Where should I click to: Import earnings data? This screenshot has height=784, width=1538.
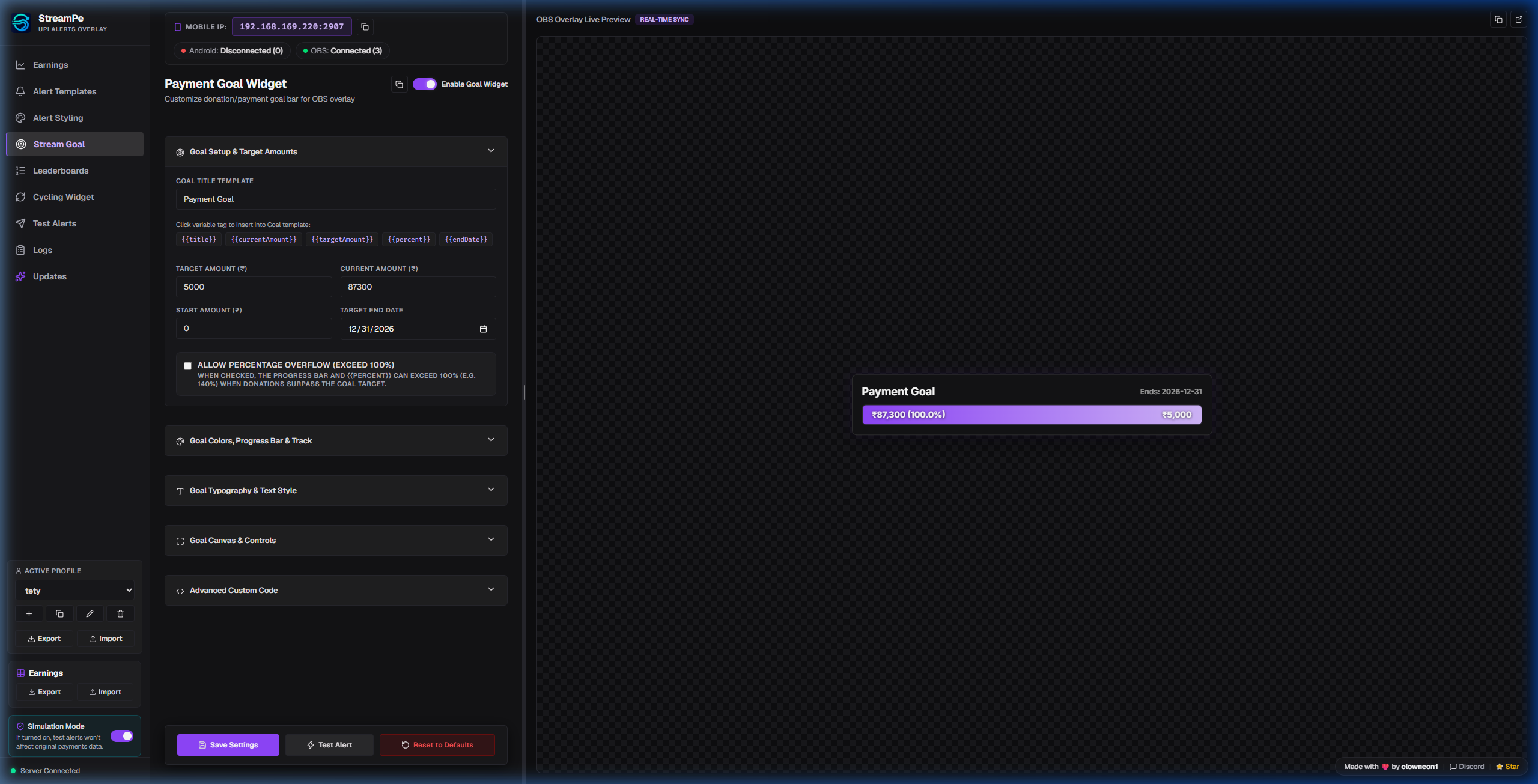click(x=105, y=692)
